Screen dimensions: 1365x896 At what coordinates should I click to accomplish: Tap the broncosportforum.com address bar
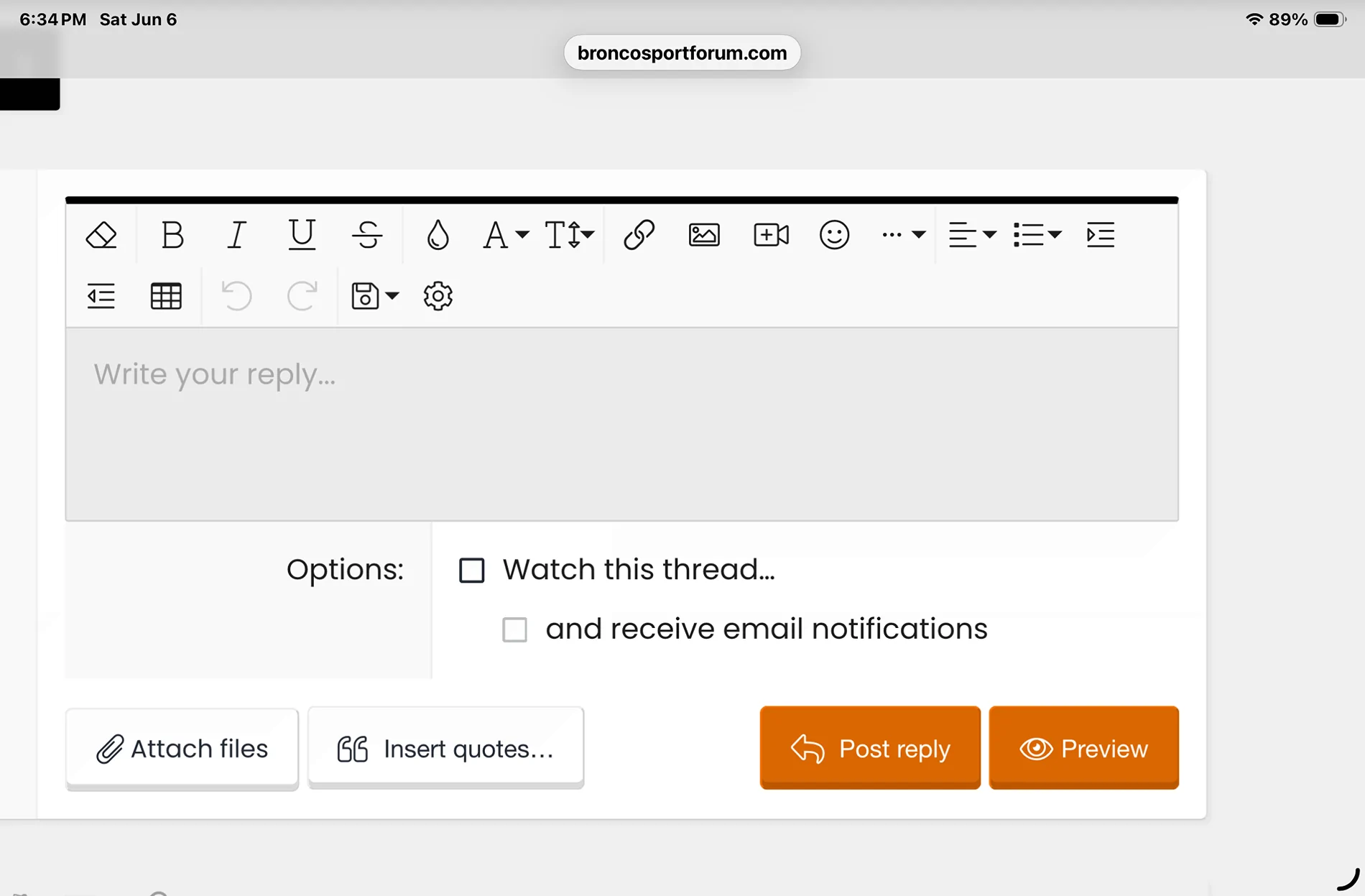pos(682,53)
